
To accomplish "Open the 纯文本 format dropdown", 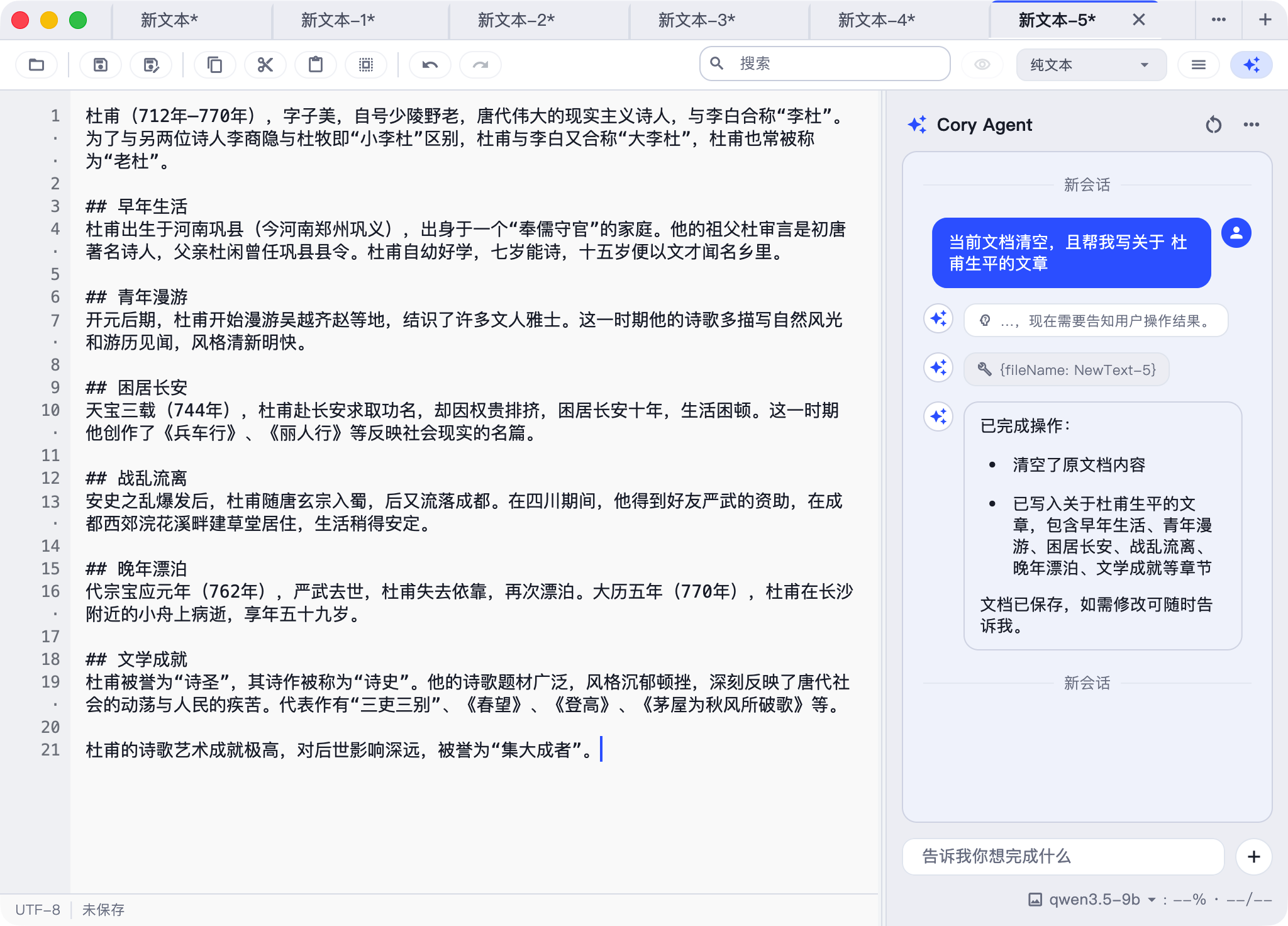I will (x=1091, y=64).
